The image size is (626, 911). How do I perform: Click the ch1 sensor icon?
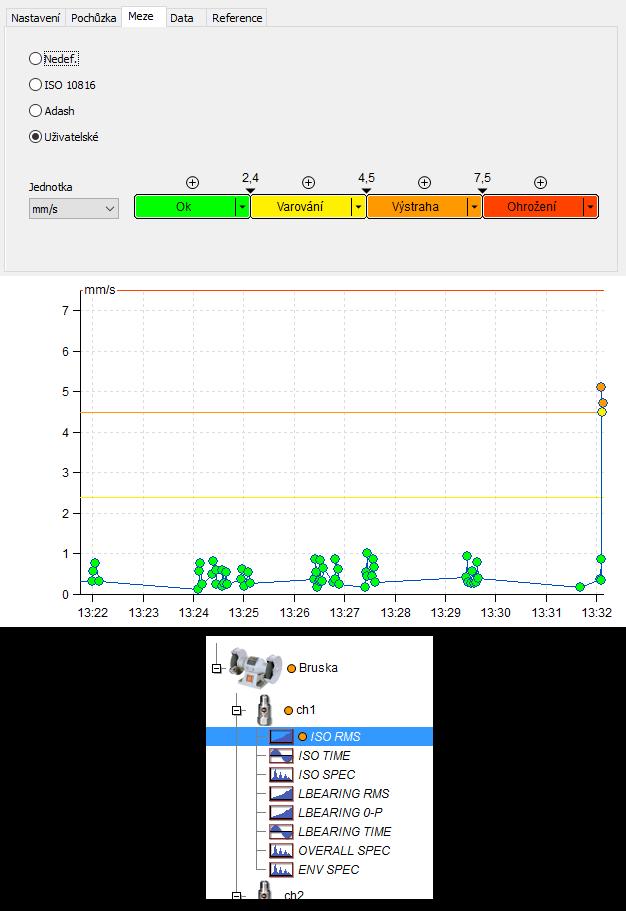click(264, 710)
